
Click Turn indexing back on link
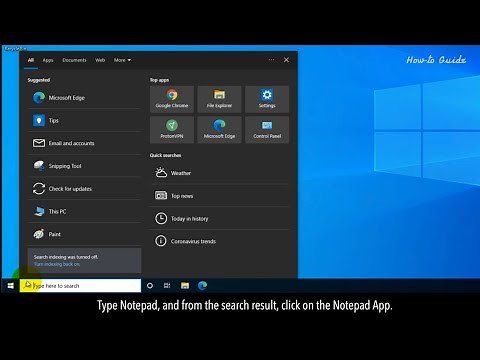57,264
